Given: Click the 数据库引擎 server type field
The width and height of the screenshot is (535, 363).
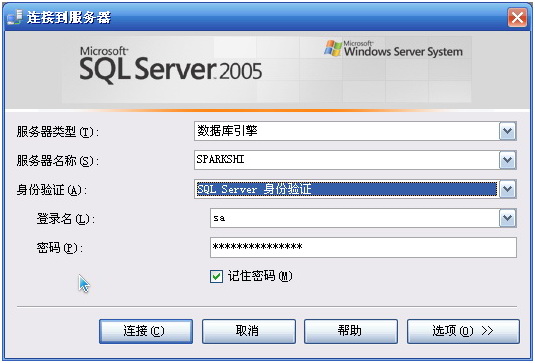Looking at the screenshot, I should (347, 131).
